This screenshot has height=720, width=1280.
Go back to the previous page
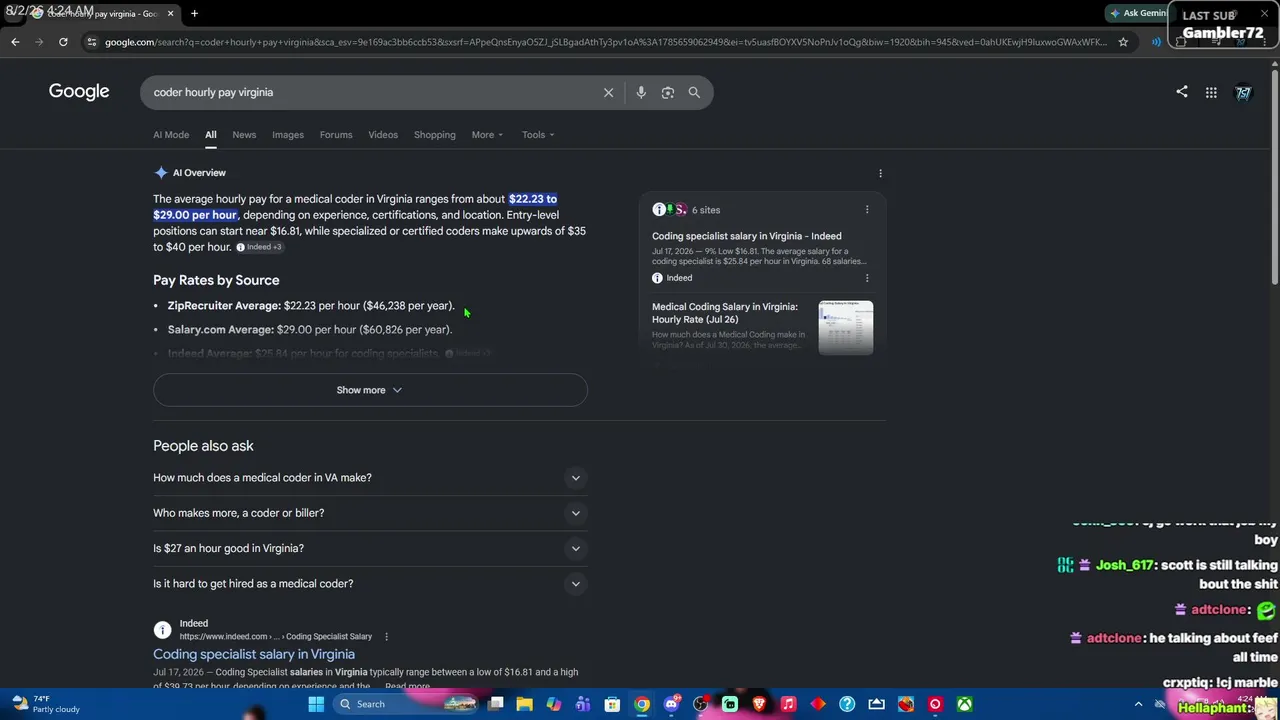pos(15,42)
